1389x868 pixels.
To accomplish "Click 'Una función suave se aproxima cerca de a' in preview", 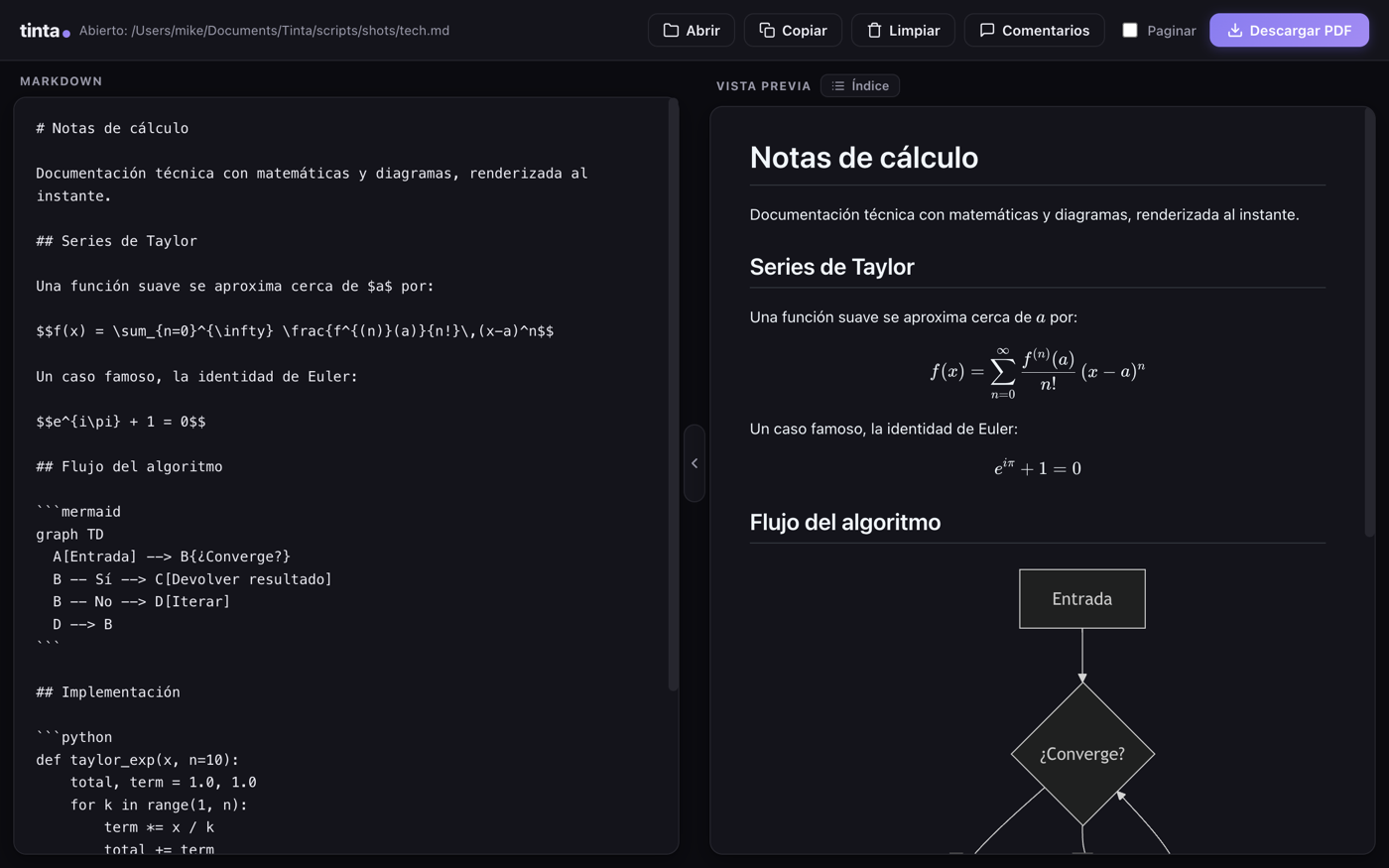I will coord(913,317).
